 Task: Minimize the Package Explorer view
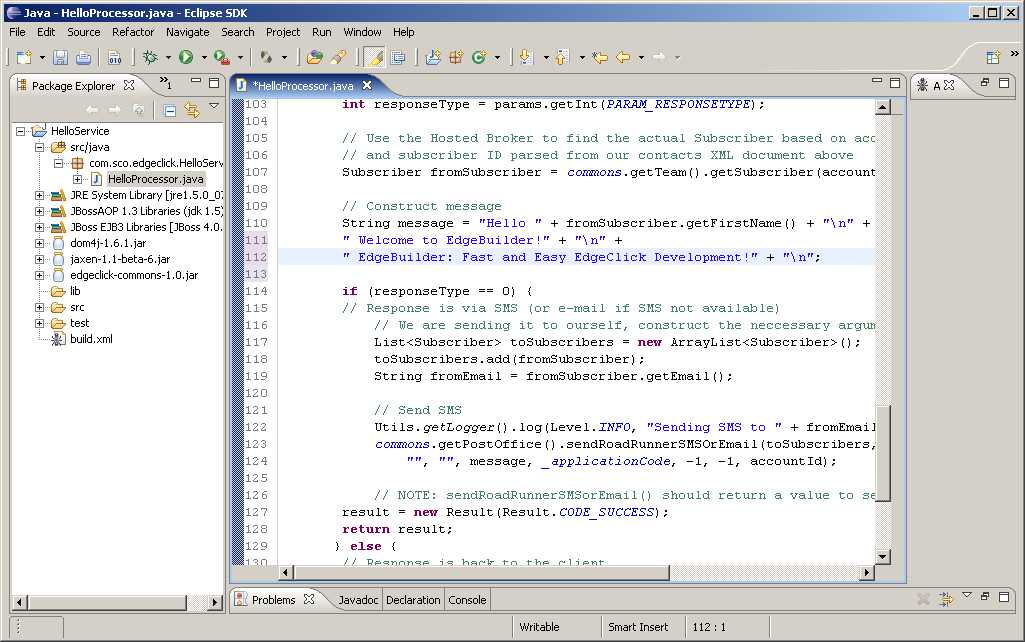pyautogui.click(x=195, y=81)
